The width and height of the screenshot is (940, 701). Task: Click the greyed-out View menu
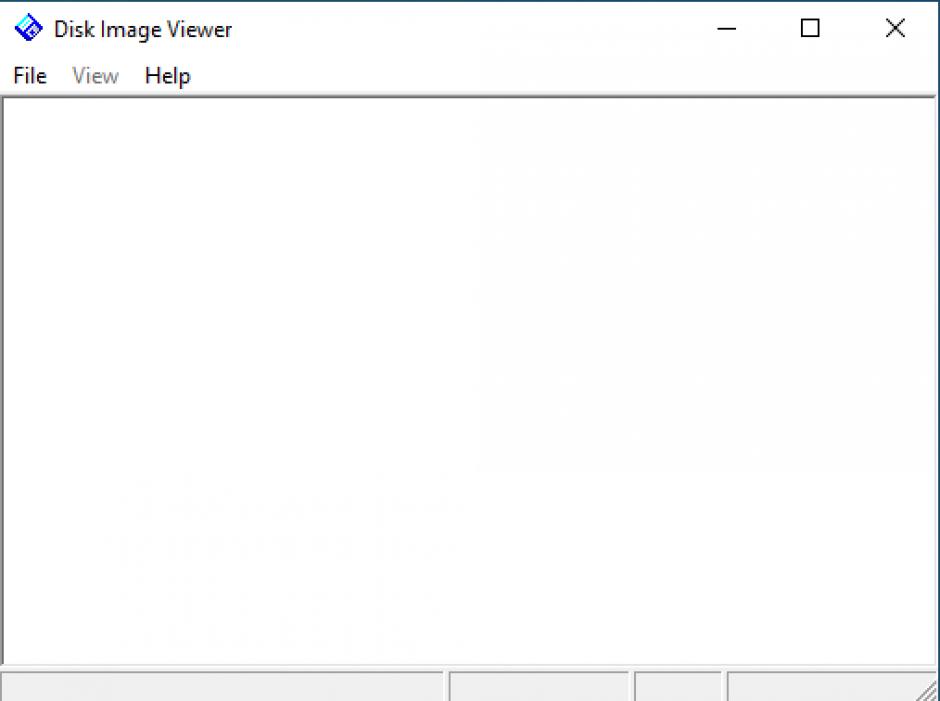96,76
